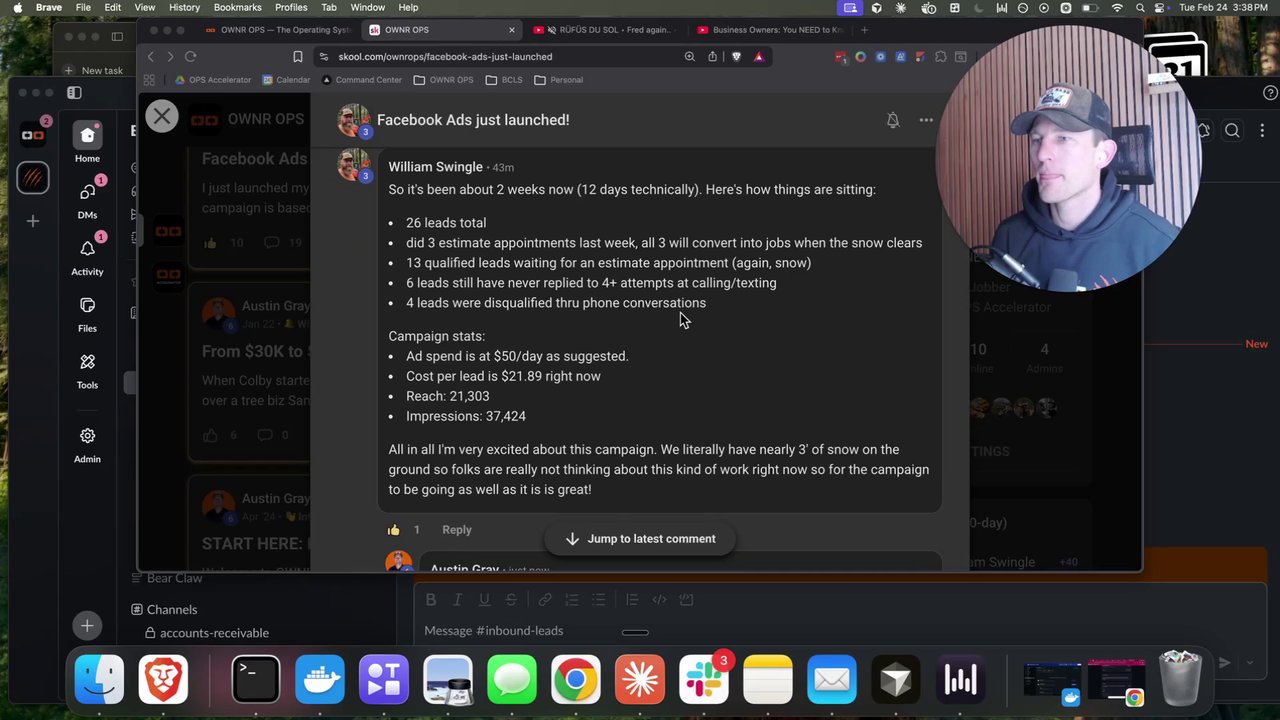Open Slack Files section
This screenshot has width=1280, height=720.
pos(87,312)
